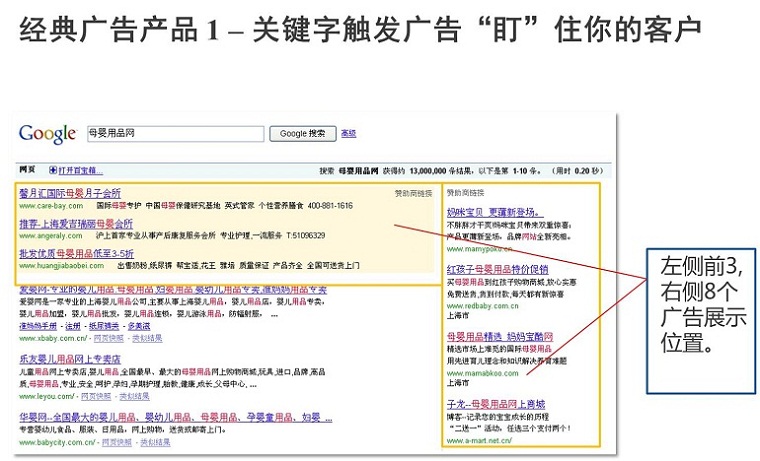
Task: Click the www.huangjiabaobei.com URL text
Action: click(62, 266)
